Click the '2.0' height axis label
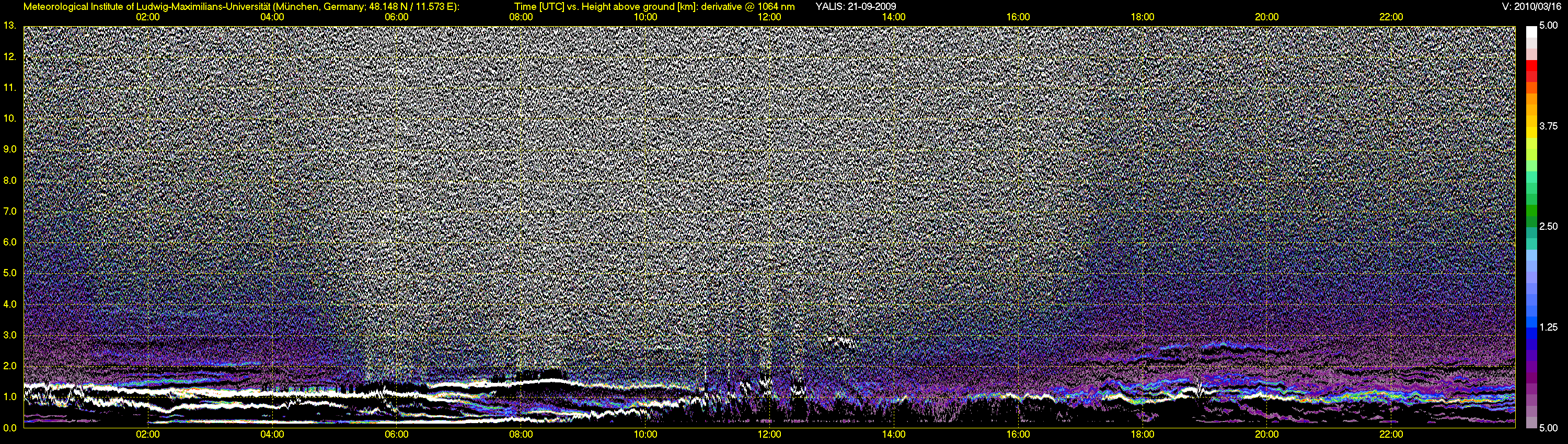Image resolution: width=1568 pixels, height=444 pixels. [9, 366]
